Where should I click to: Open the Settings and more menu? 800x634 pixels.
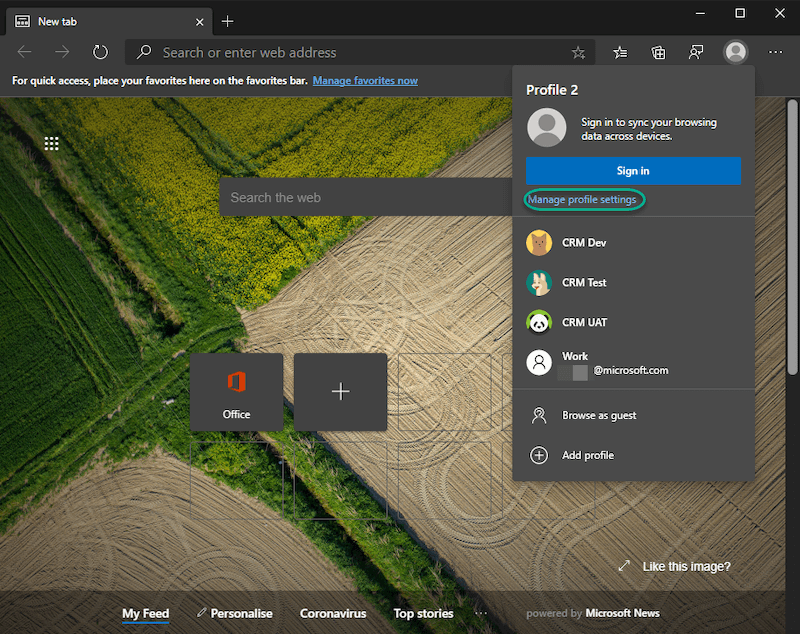(x=775, y=51)
